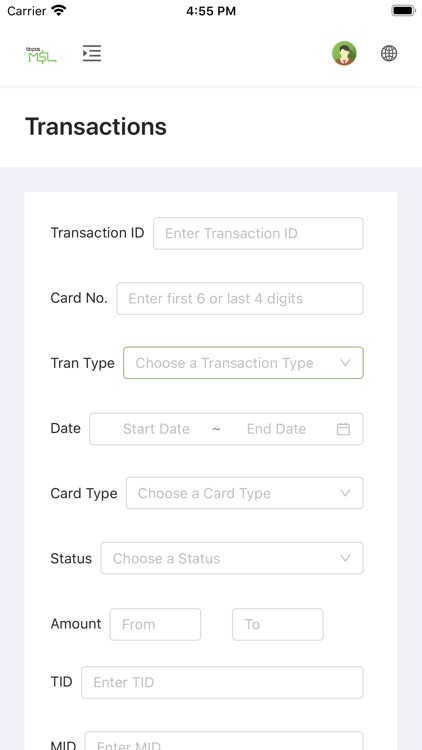Focus the Card No. input field
The width and height of the screenshot is (422, 750).
click(240, 298)
